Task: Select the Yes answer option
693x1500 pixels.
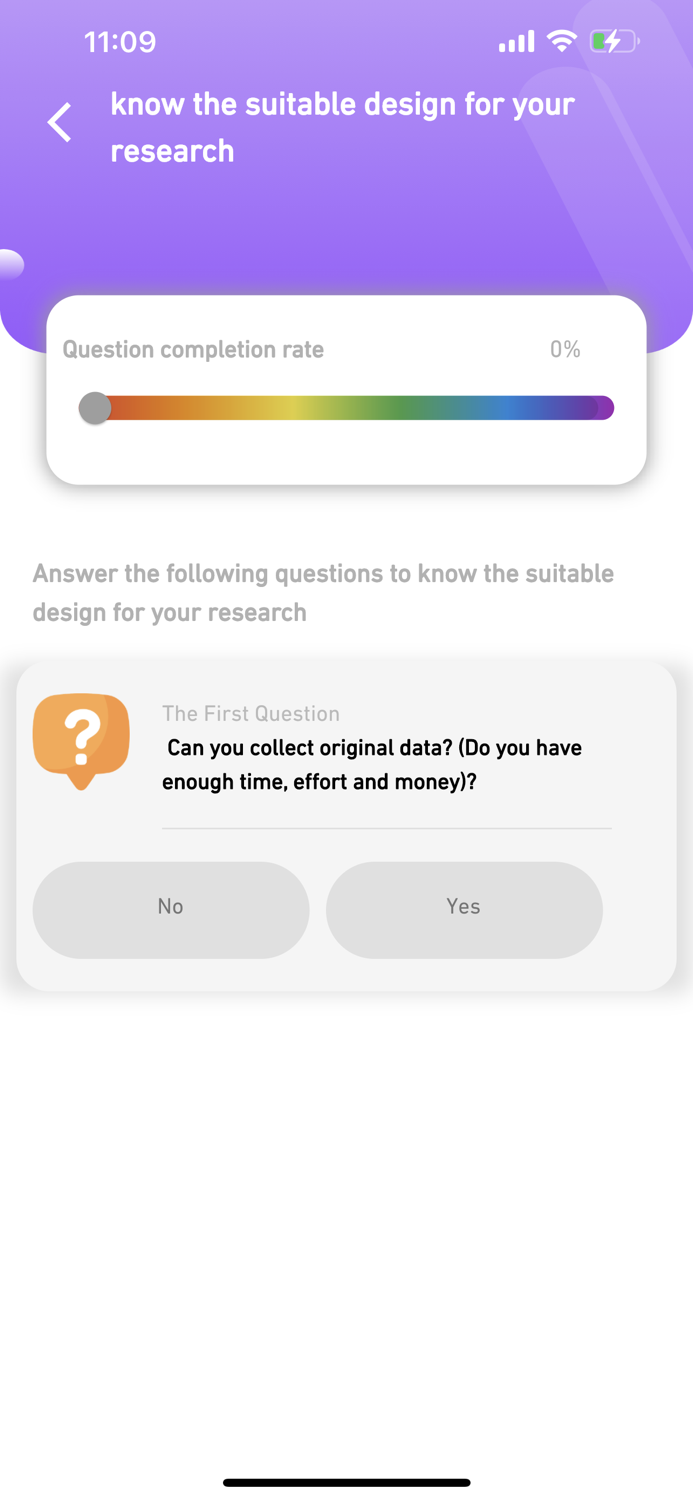Action: pyautogui.click(x=463, y=908)
